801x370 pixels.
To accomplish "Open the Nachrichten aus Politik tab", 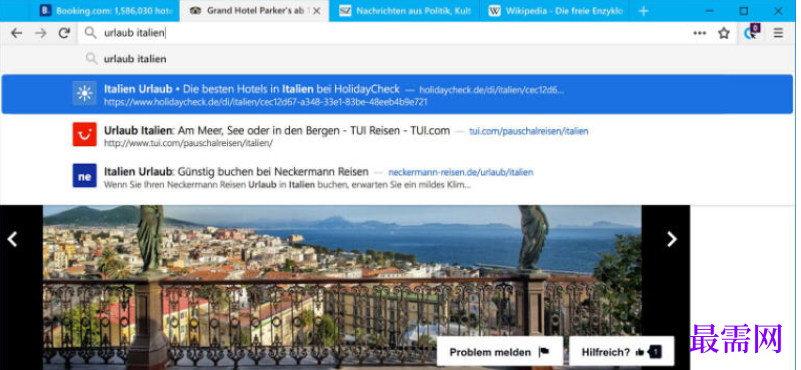I will click(x=406, y=11).
